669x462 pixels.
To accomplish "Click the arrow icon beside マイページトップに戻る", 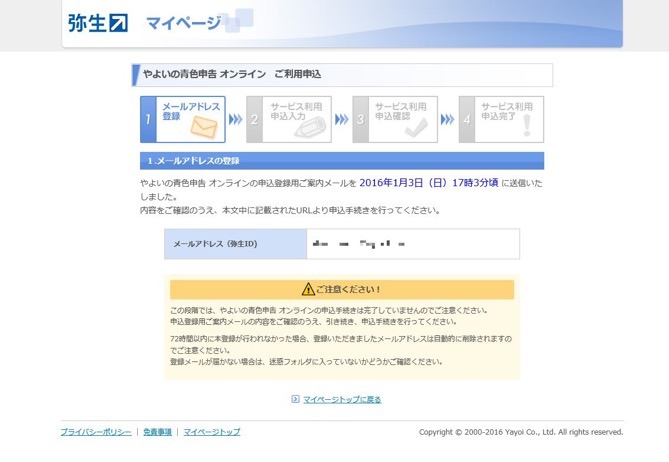I will coord(295,399).
